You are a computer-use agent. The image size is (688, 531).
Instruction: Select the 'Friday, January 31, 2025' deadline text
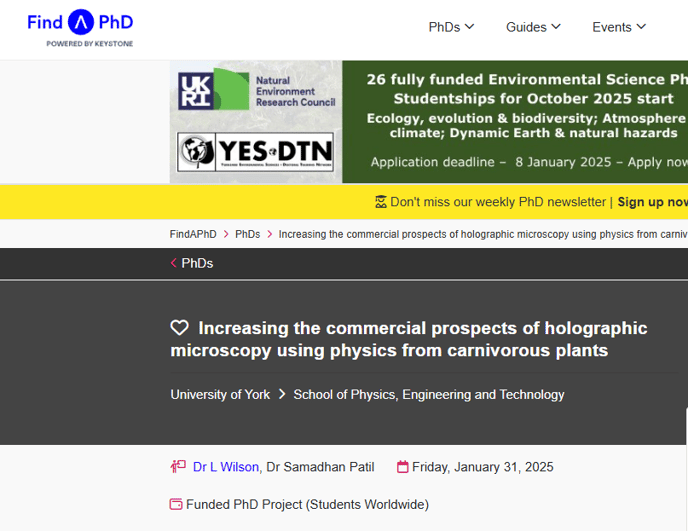tap(483, 467)
